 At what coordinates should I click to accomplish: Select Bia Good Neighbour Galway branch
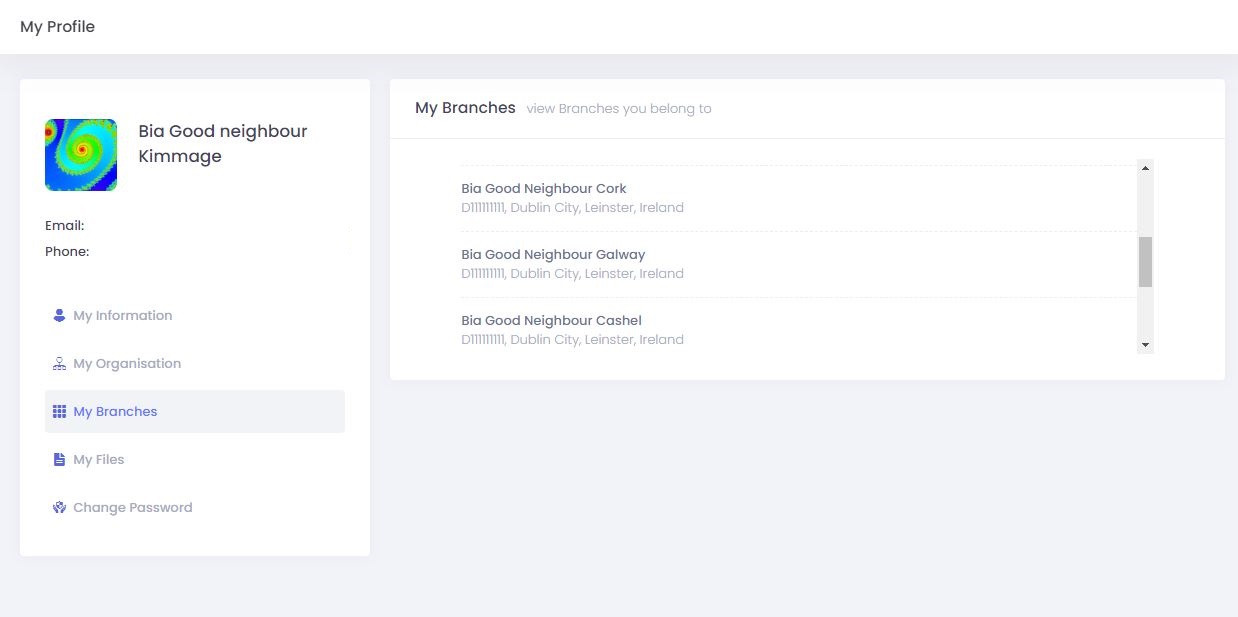click(x=553, y=255)
